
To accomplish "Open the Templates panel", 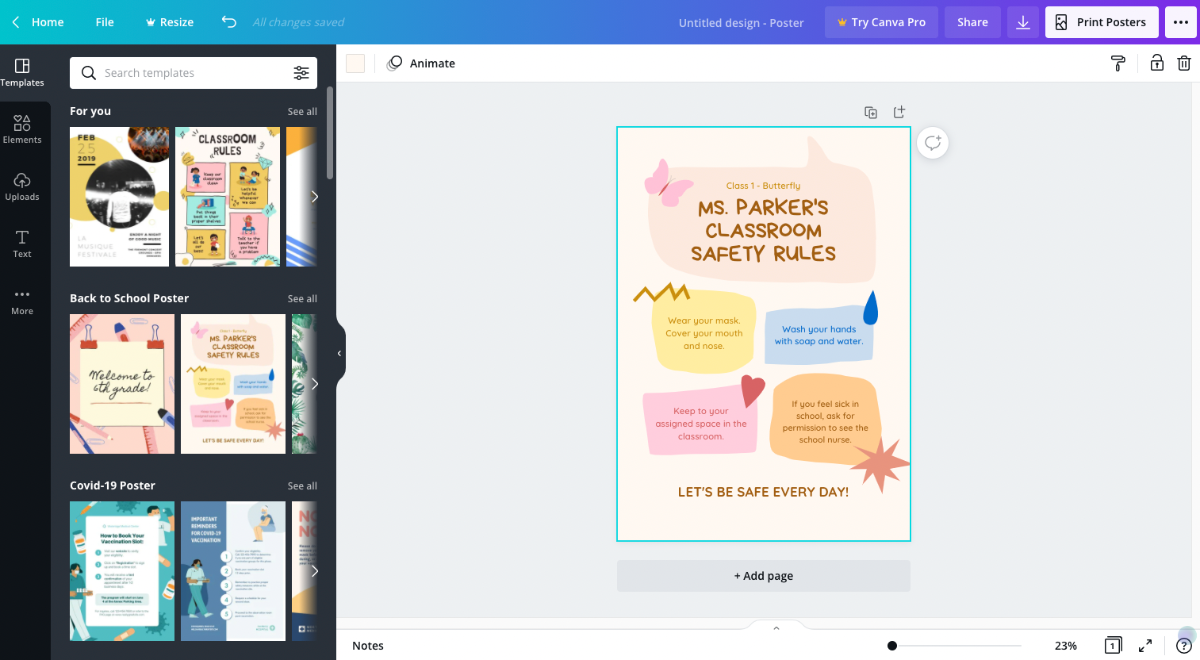I will pyautogui.click(x=22, y=70).
